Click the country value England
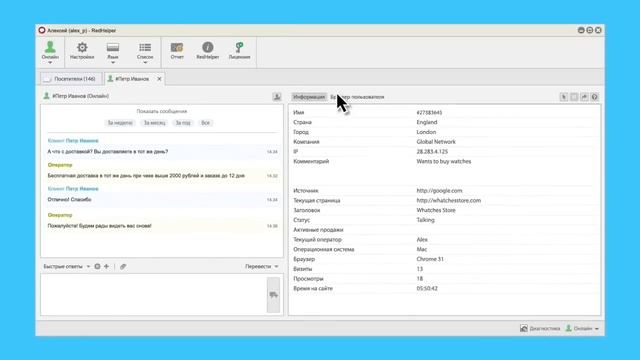Viewport: 640px width, 360px height. tap(427, 122)
